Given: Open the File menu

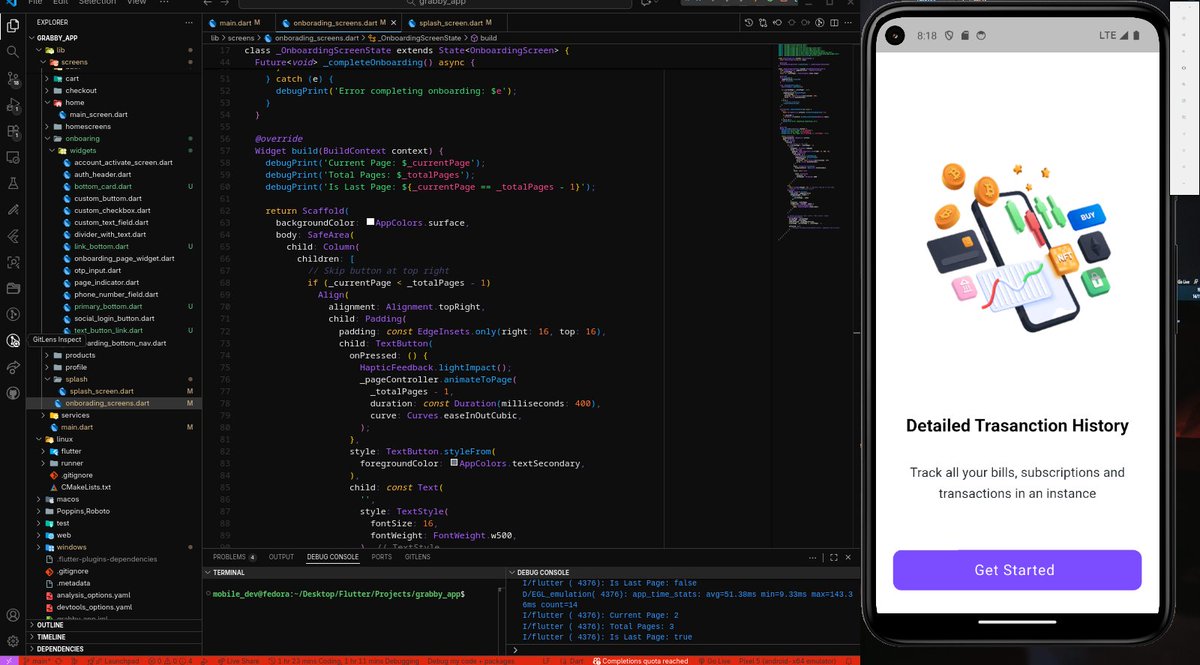Looking at the screenshot, I should coord(36,3).
